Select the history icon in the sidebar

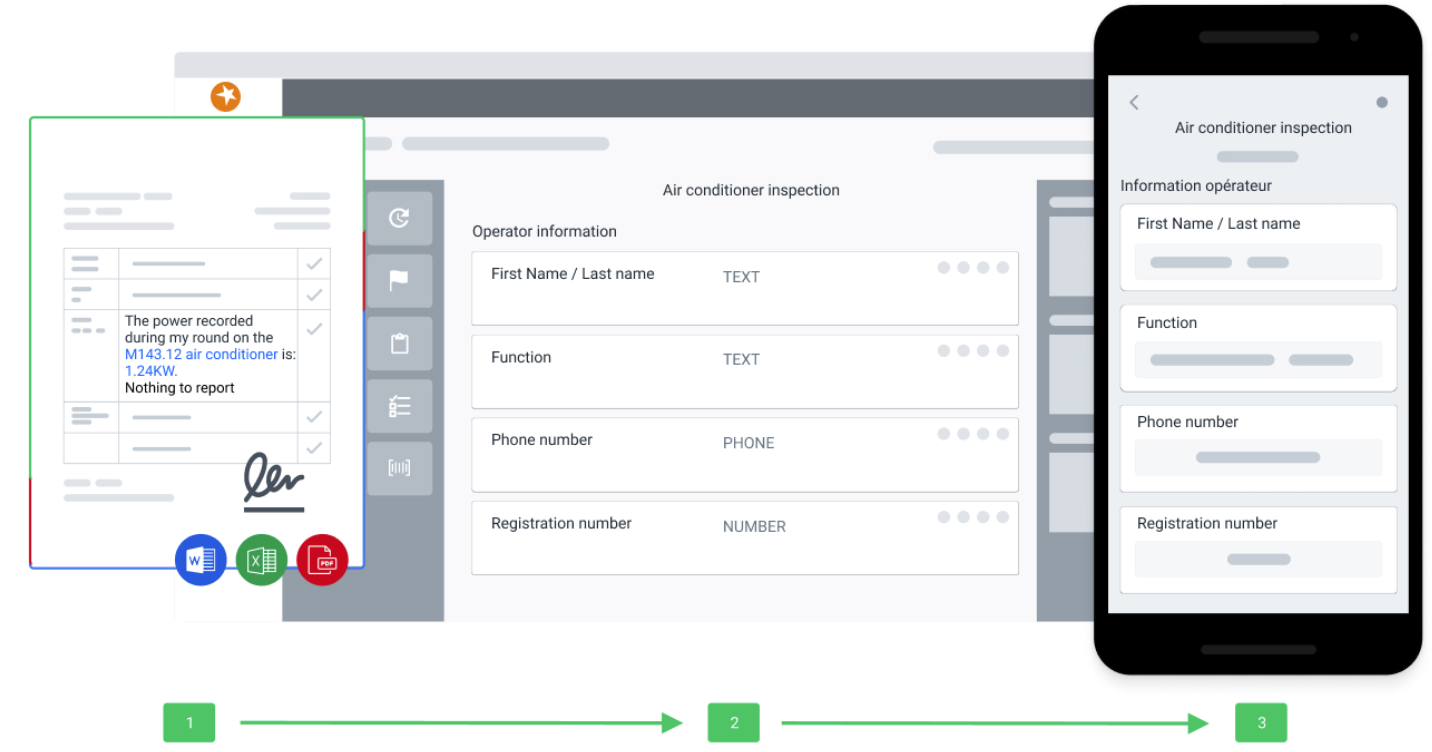399,217
